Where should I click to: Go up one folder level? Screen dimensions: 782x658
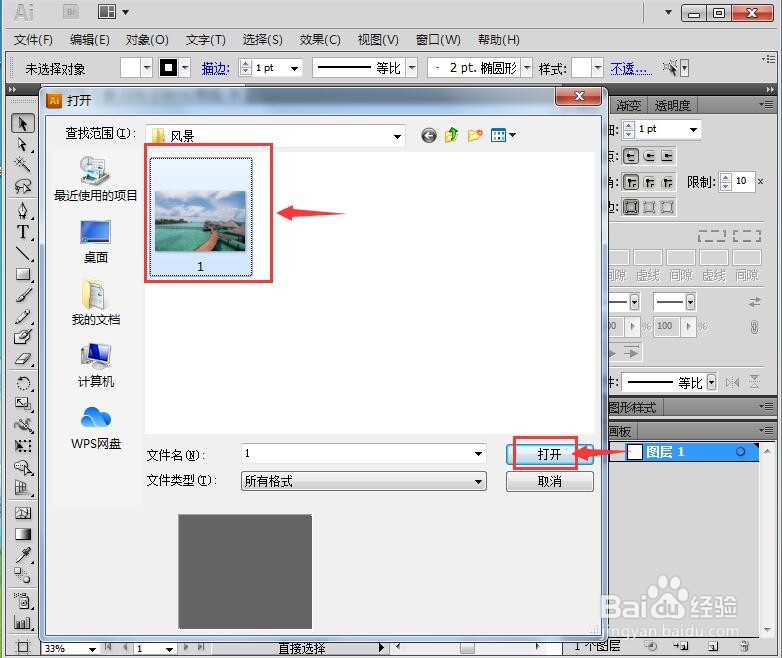(452, 135)
